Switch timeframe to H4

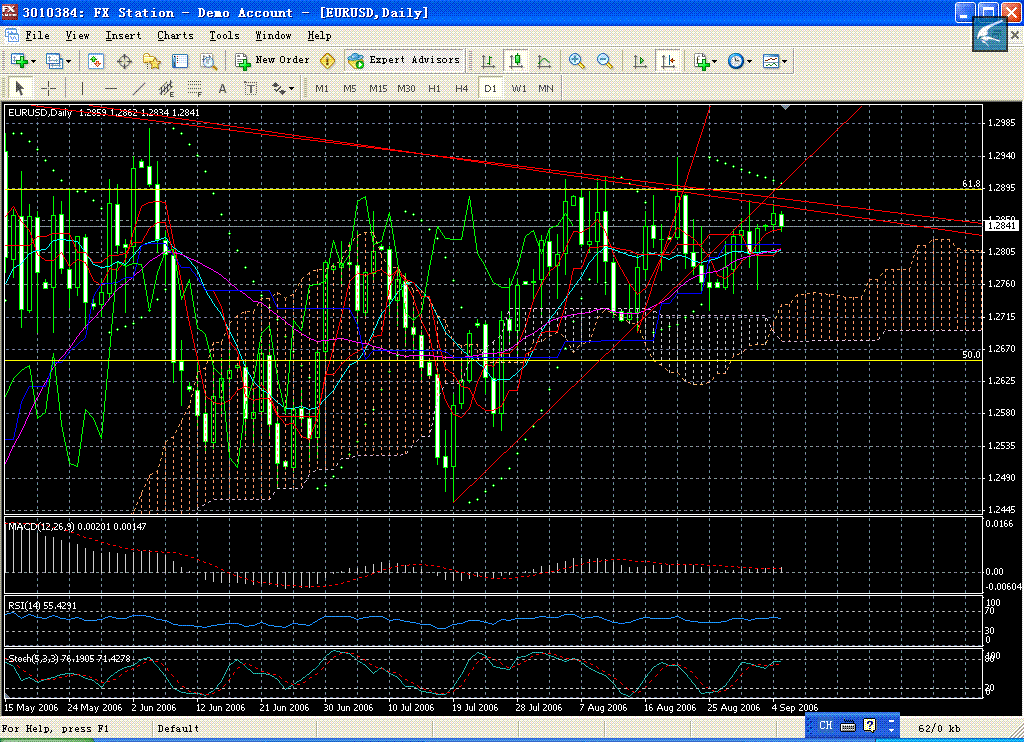point(461,88)
